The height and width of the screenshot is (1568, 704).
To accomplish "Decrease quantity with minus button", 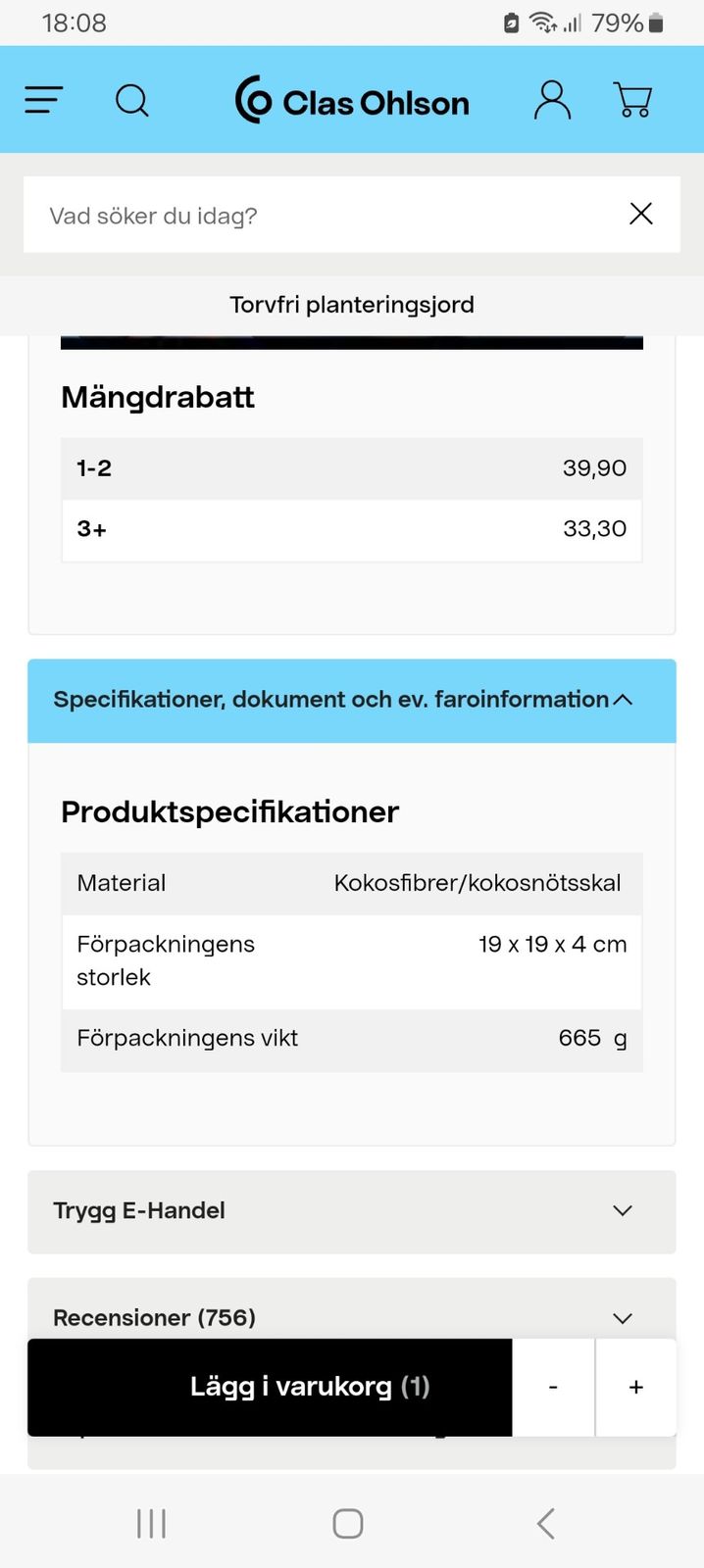I will tap(553, 1387).
